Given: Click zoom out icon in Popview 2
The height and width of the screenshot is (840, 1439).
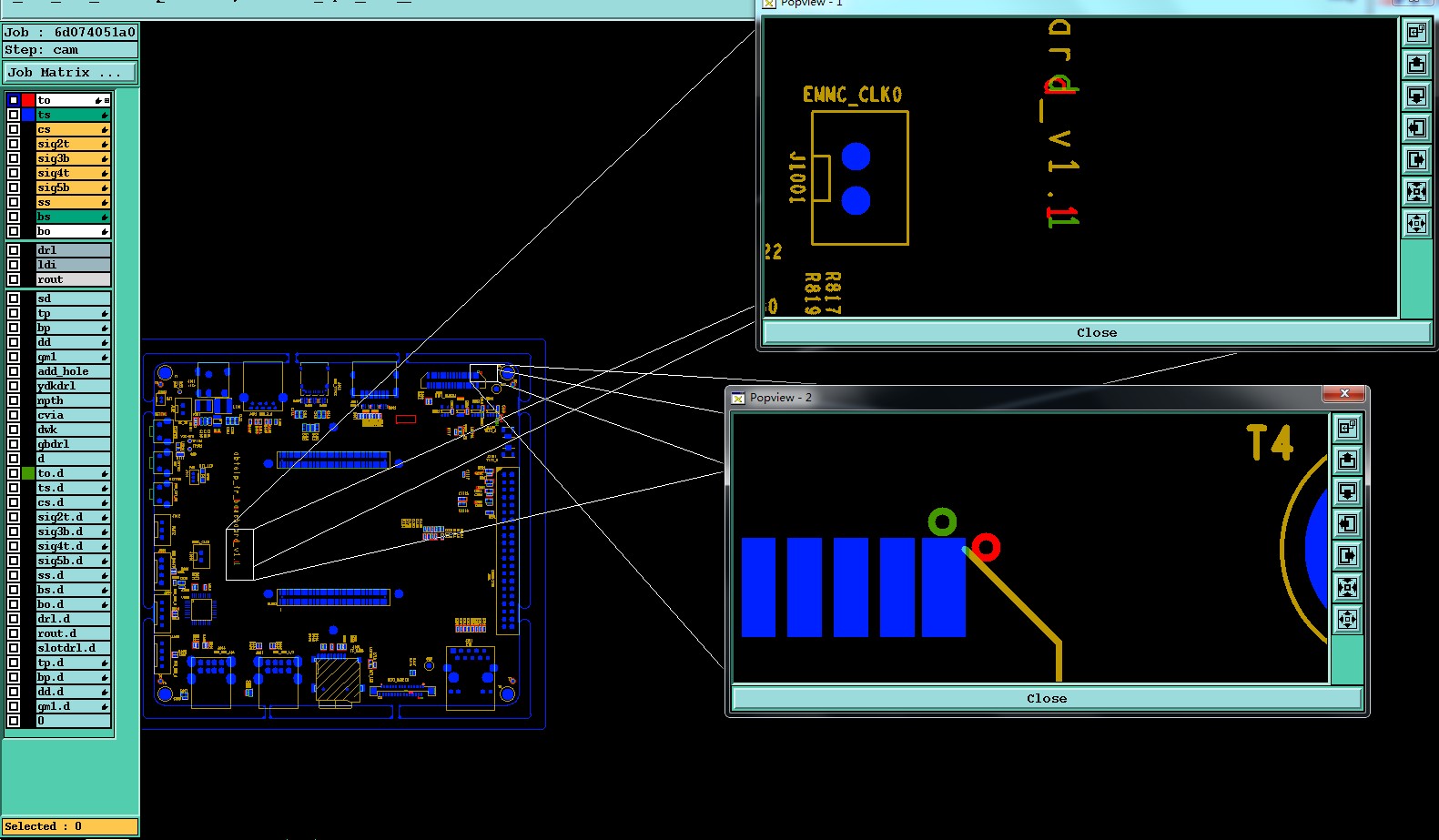Looking at the screenshot, I should coord(1347,619).
